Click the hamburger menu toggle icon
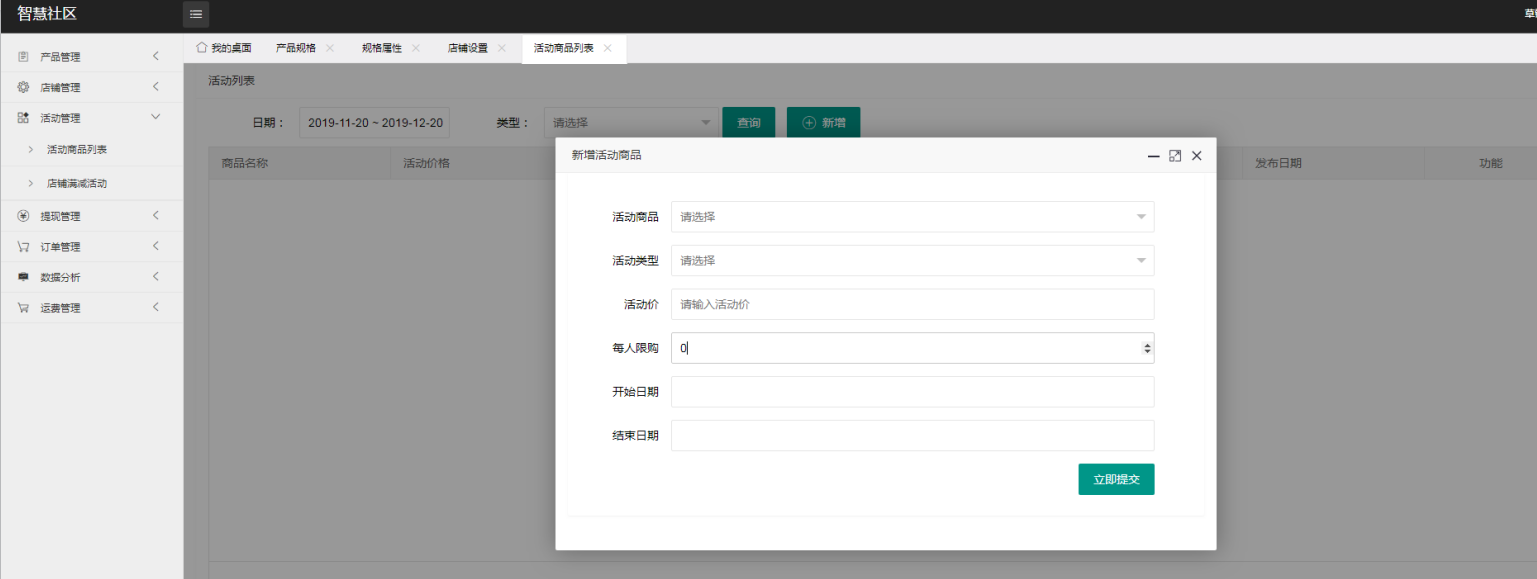The height and width of the screenshot is (579, 1537). [x=196, y=14]
